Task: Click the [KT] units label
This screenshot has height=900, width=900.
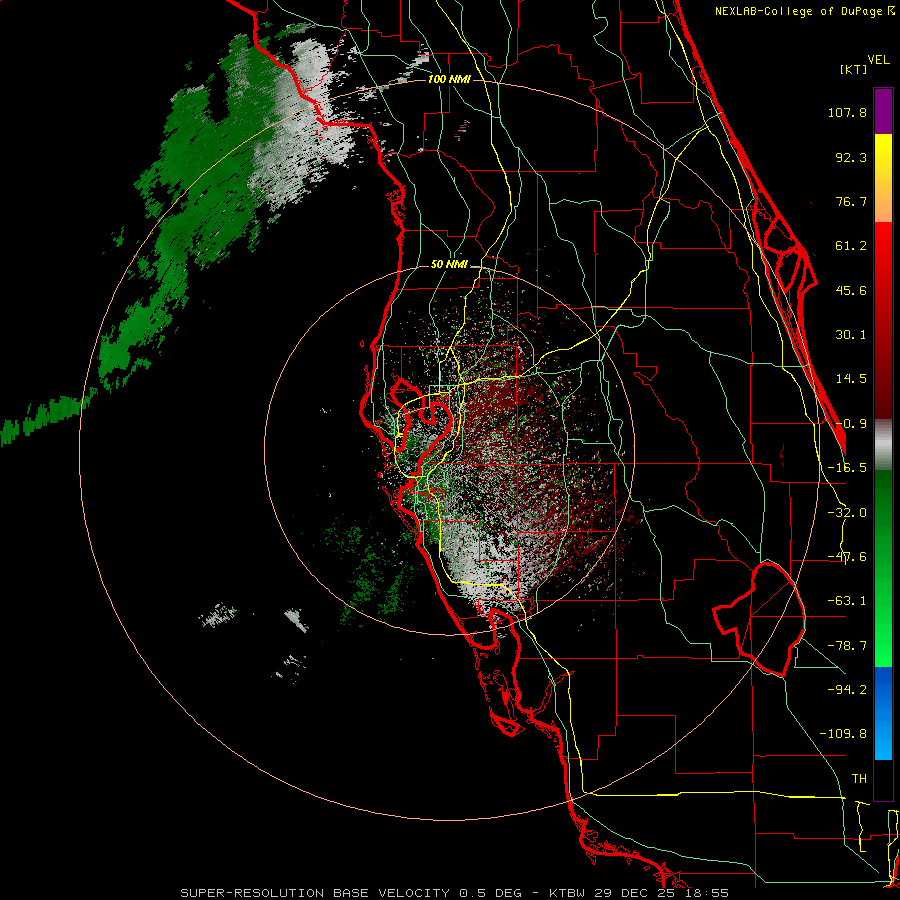Action: (x=854, y=69)
